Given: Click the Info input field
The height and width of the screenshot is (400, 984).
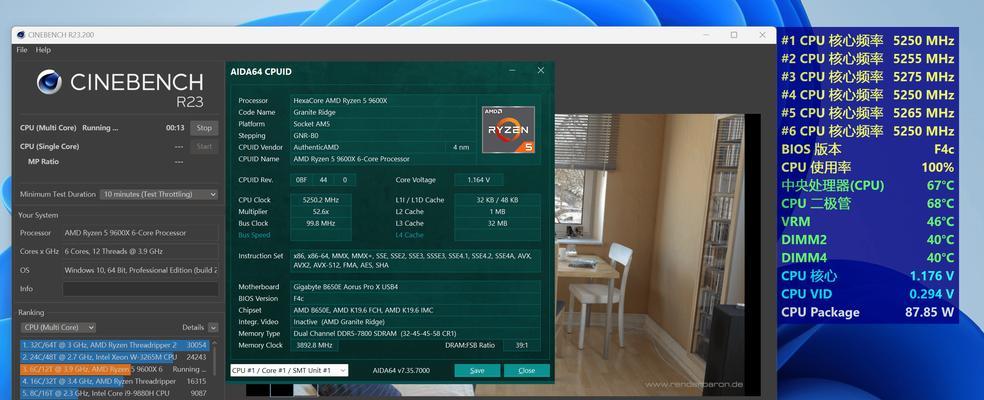Looking at the screenshot, I should click(141, 289).
